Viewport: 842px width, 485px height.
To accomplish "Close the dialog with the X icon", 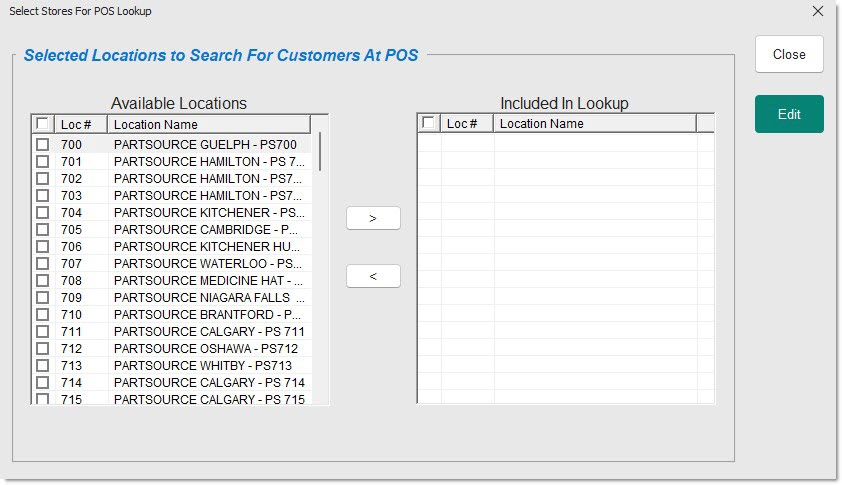I will click(x=817, y=12).
